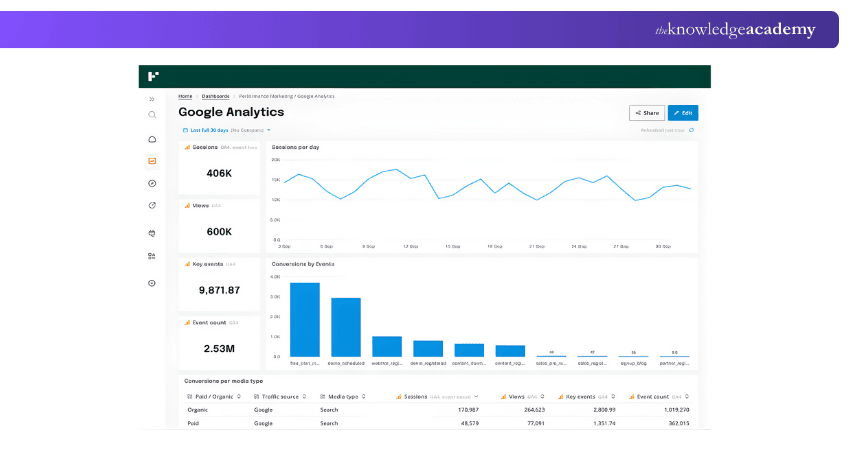Click the circled-plus icon at sidebar bottom

click(152, 284)
